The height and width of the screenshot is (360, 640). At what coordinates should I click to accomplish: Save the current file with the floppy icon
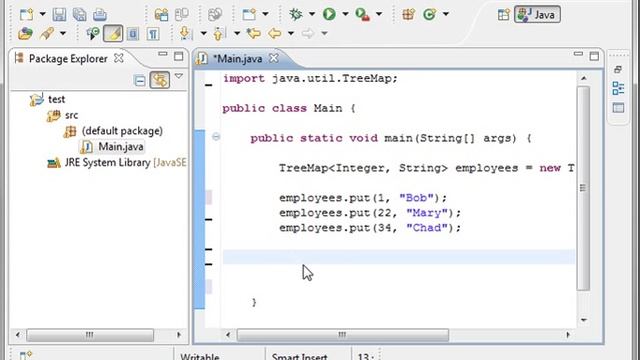pos(59,15)
